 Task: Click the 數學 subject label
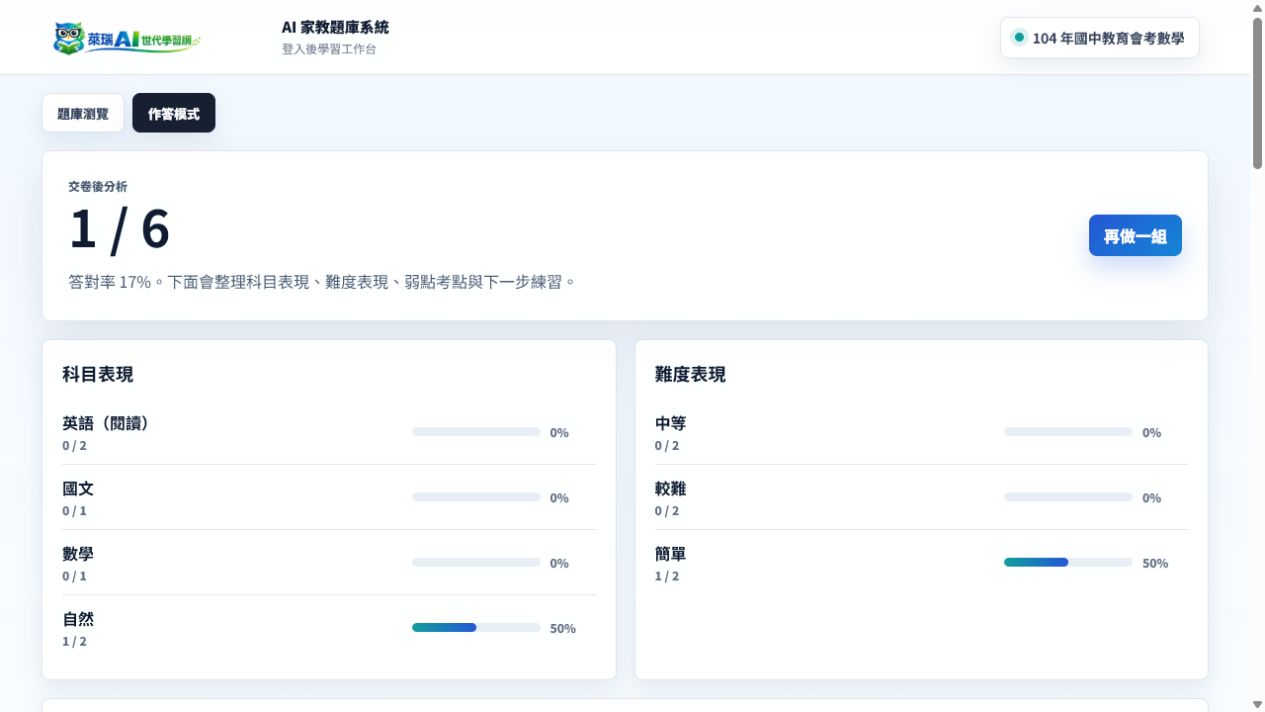click(78, 553)
